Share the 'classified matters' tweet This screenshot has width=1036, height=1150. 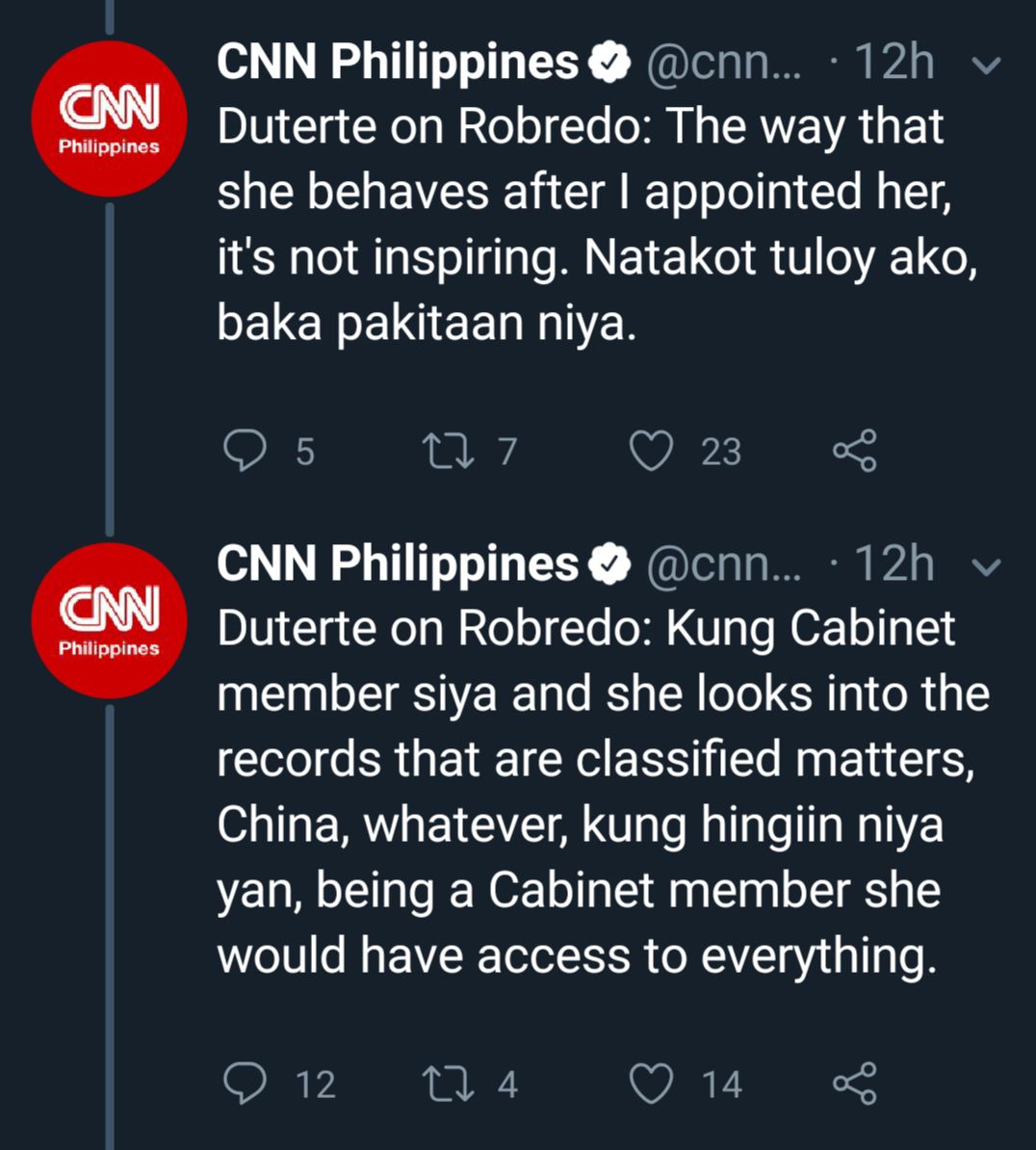(x=854, y=1084)
